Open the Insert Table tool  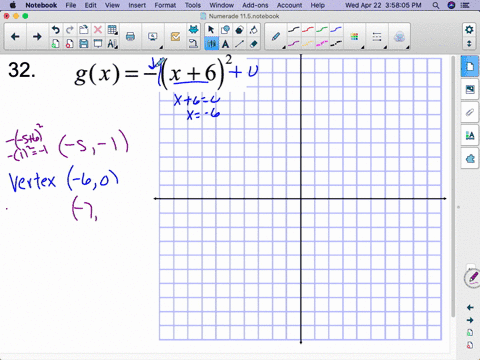point(112,30)
